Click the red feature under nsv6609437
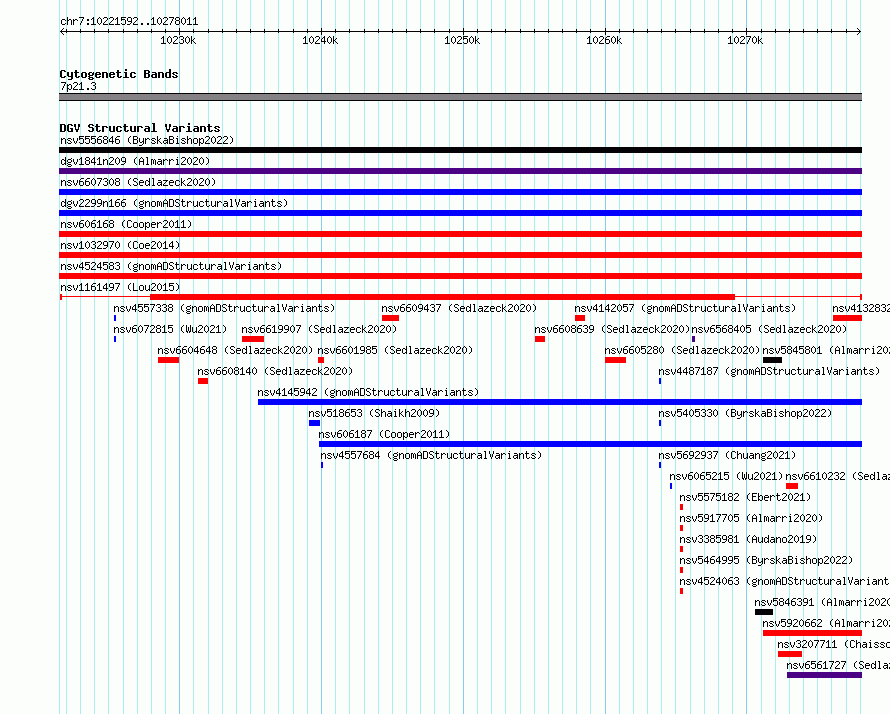This screenshot has width=890, height=714. tap(391, 318)
